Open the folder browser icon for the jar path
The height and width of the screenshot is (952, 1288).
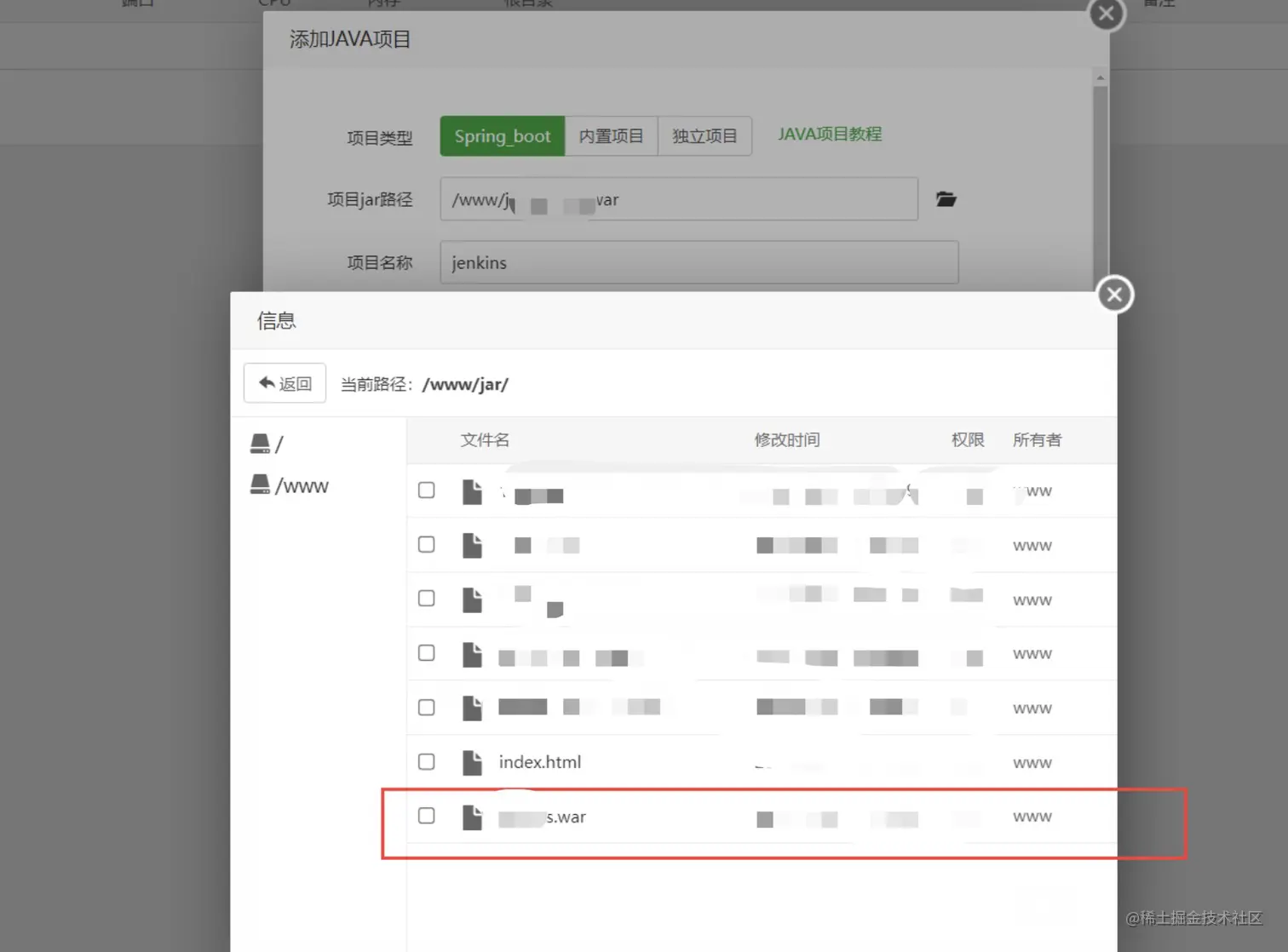click(946, 199)
